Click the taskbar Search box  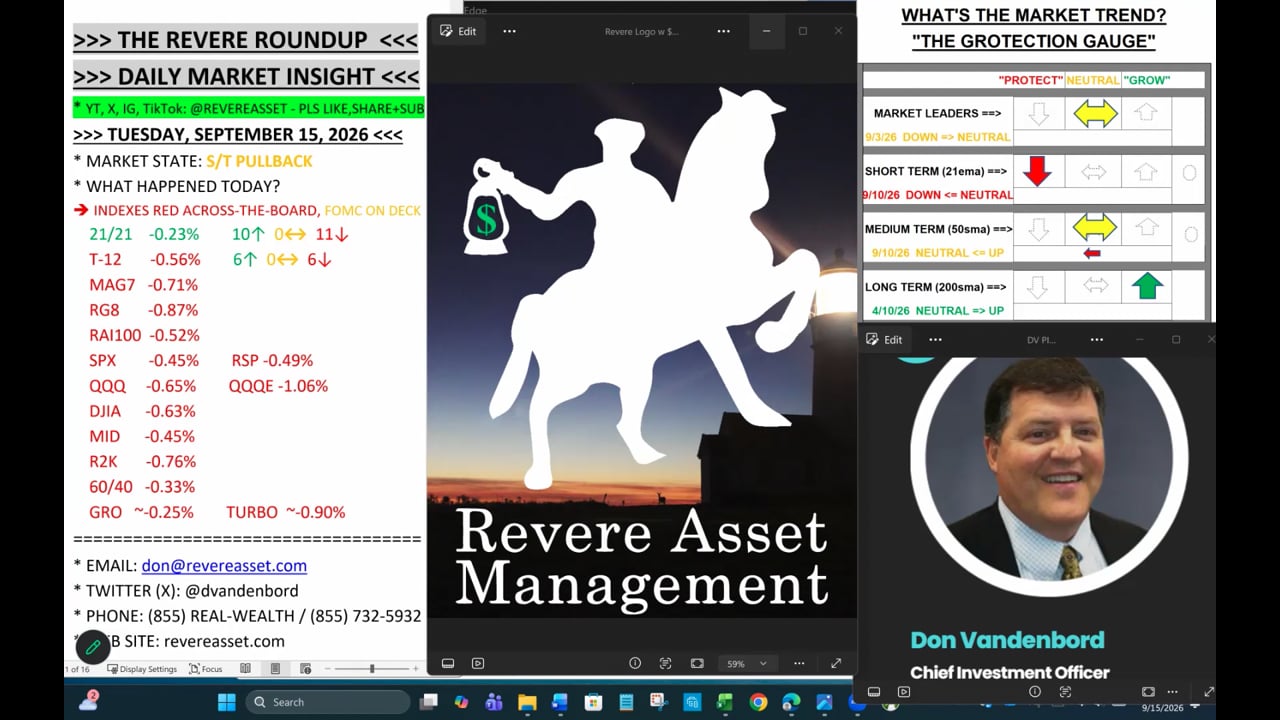tap(328, 702)
